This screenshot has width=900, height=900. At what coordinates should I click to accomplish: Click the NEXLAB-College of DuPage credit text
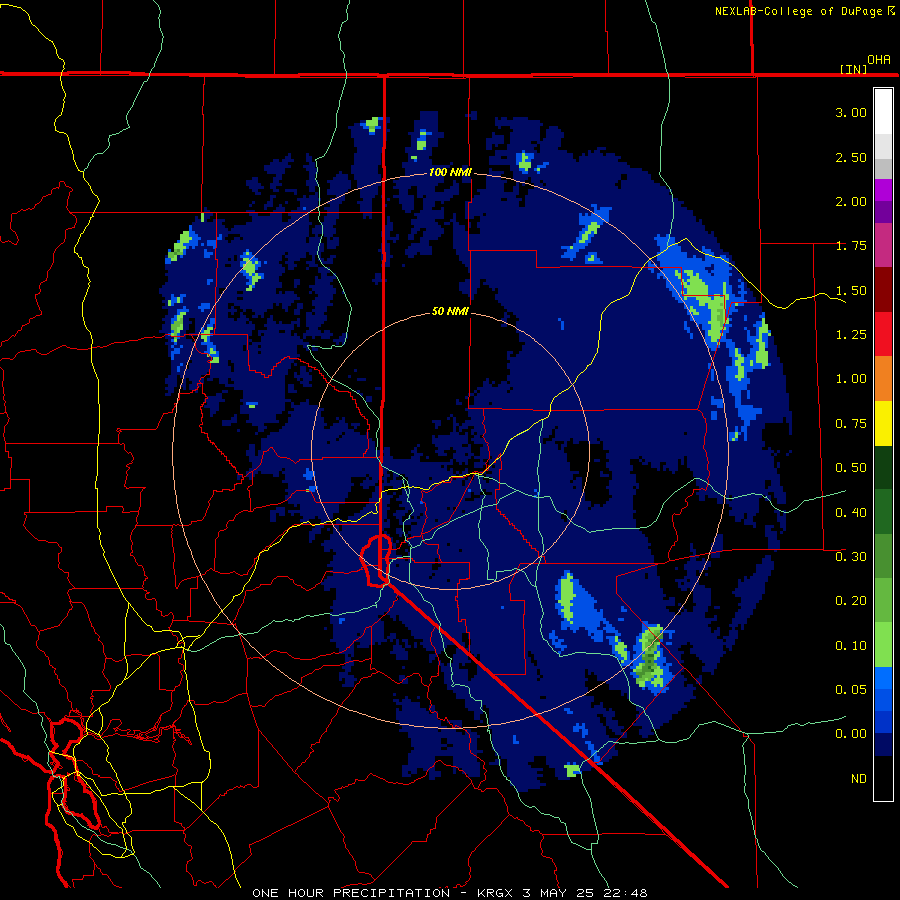coord(804,11)
